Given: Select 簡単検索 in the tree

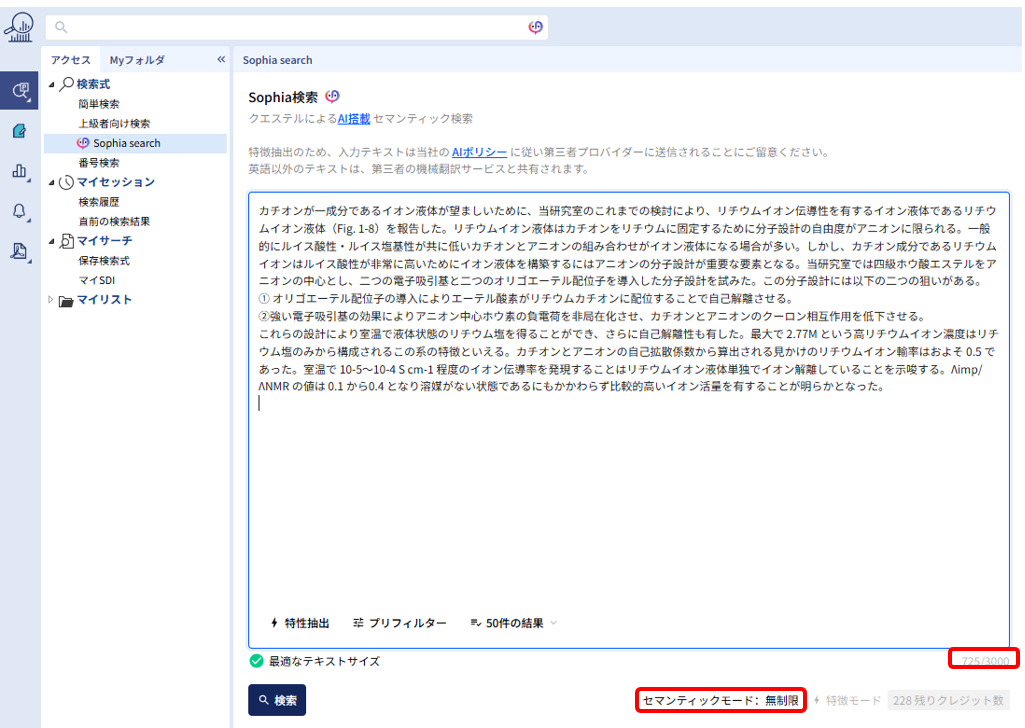Looking at the screenshot, I should 99,104.
